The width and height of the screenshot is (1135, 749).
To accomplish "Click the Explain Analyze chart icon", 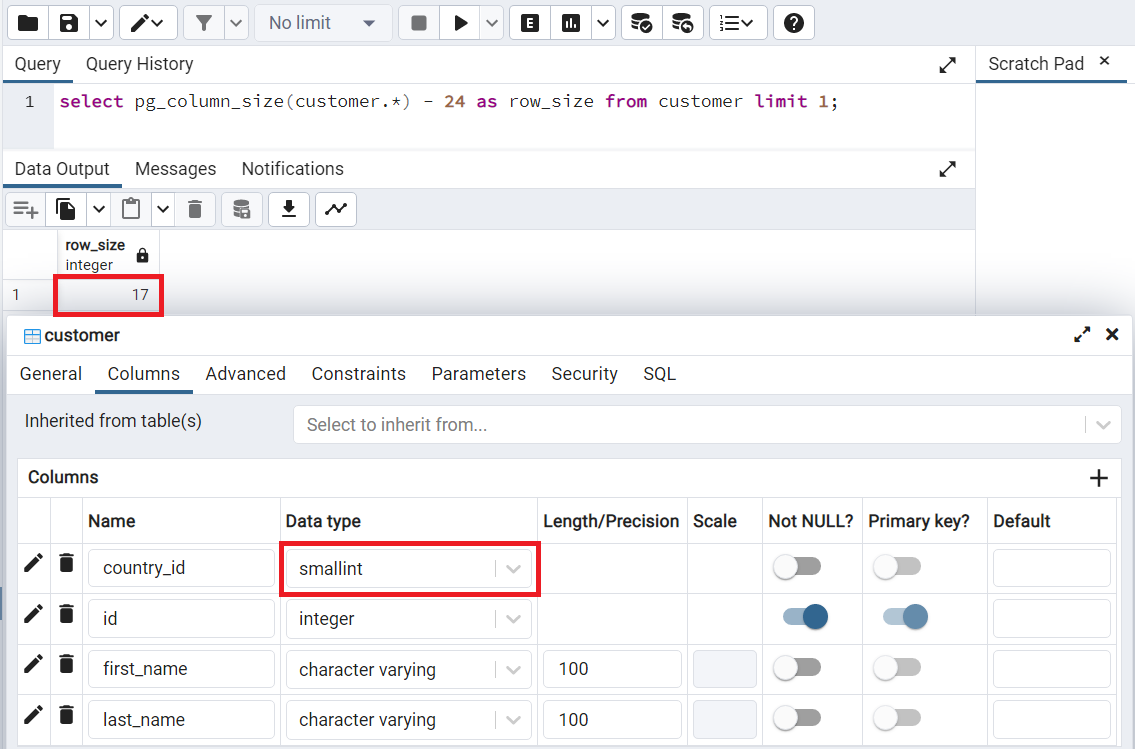I will click(571, 23).
